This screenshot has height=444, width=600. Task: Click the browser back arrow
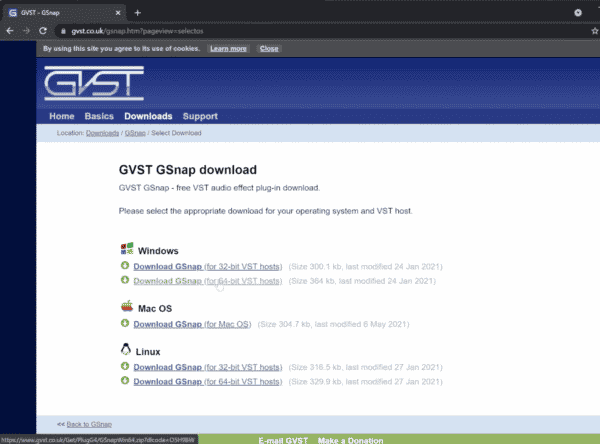point(10,31)
